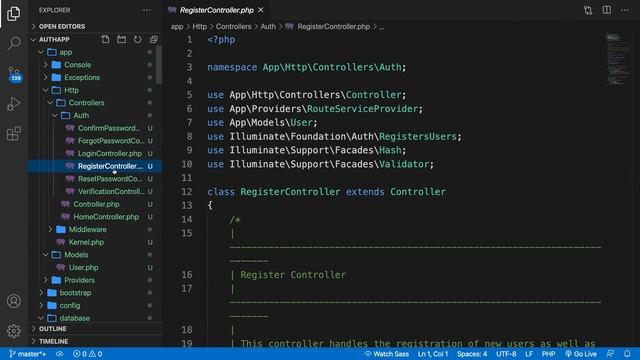Click PHP language mode selector
640x360 pixels.
coord(548,354)
